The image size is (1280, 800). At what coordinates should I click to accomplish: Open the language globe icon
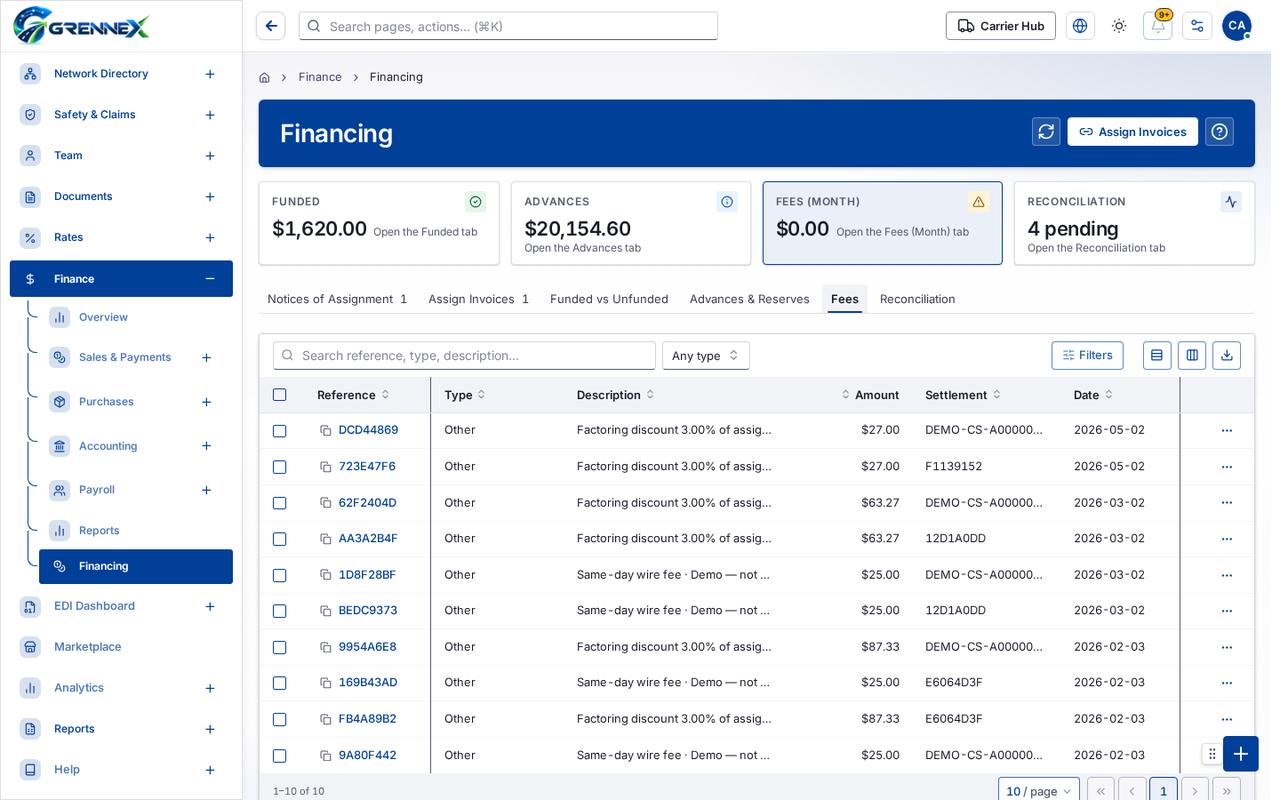coord(1080,26)
